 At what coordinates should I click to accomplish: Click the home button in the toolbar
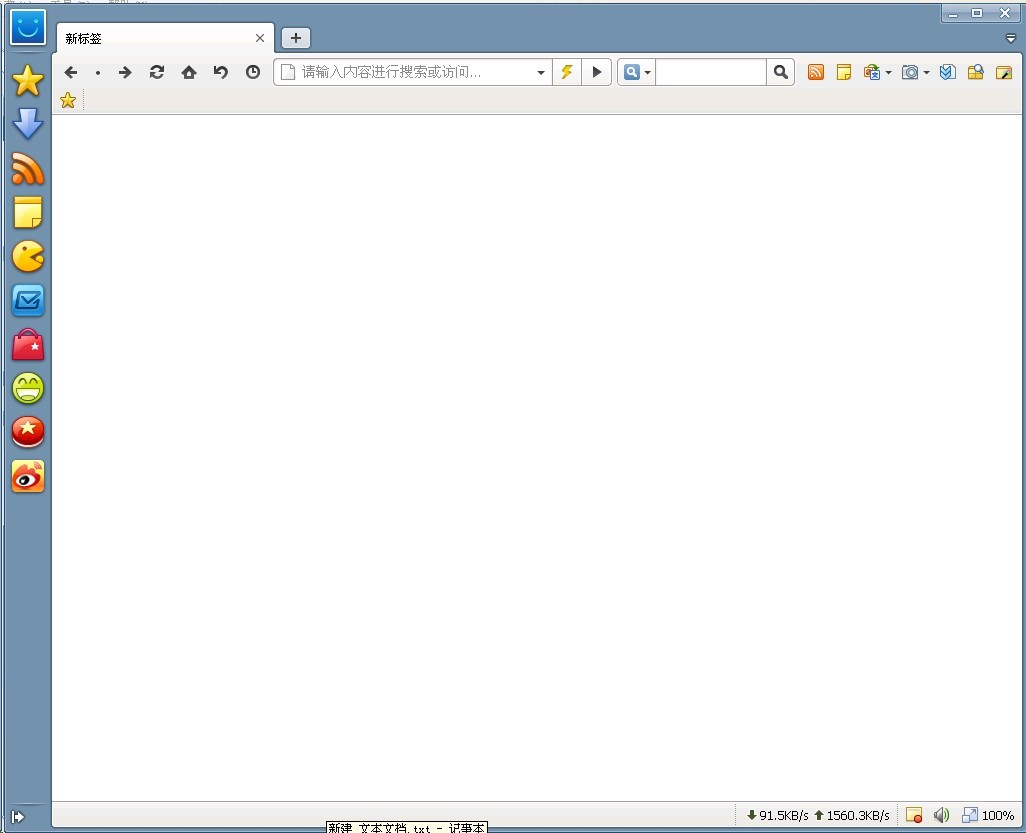tap(189, 72)
